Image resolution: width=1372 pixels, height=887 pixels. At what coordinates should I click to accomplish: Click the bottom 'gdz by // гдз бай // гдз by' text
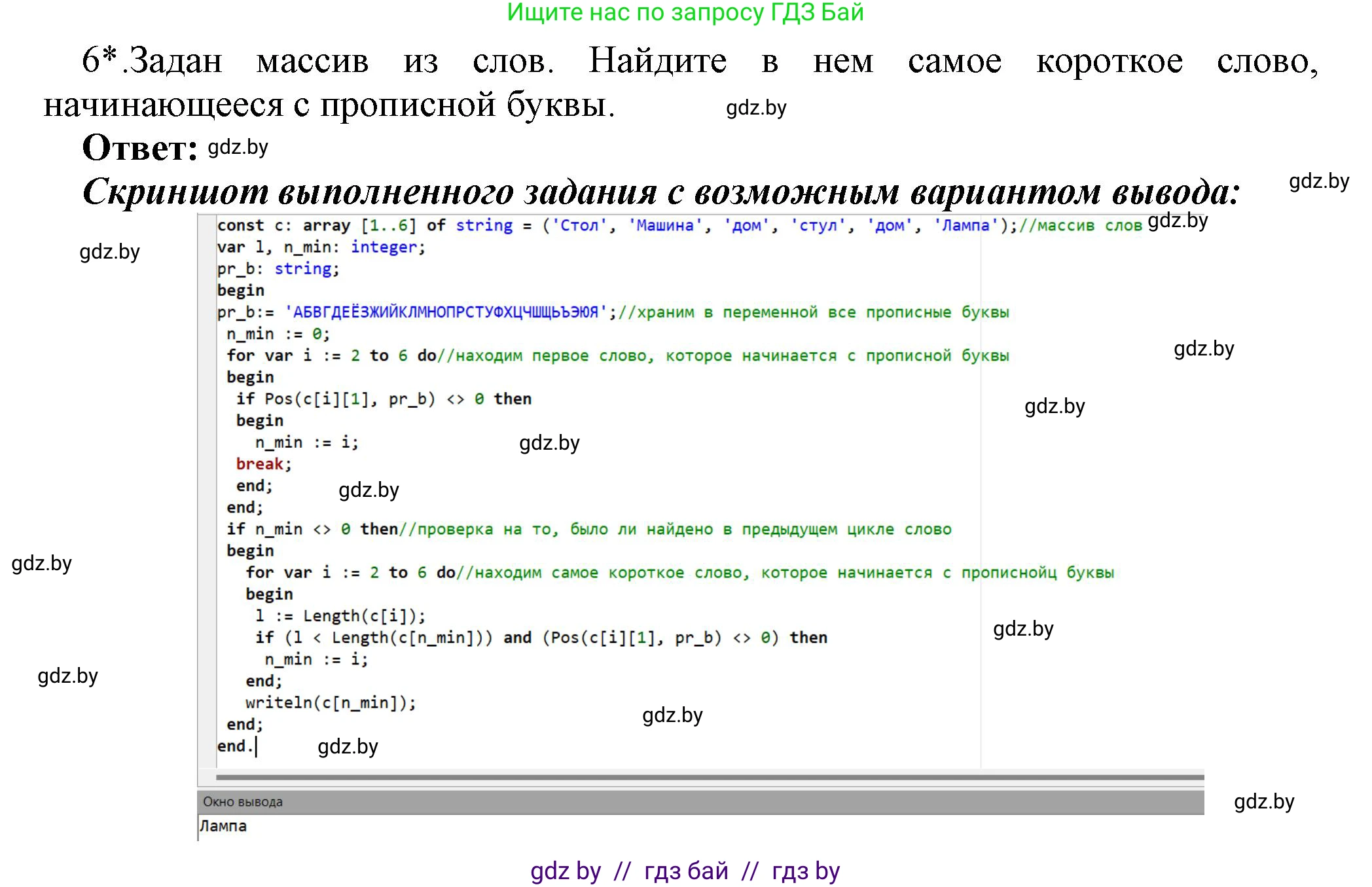[685, 871]
